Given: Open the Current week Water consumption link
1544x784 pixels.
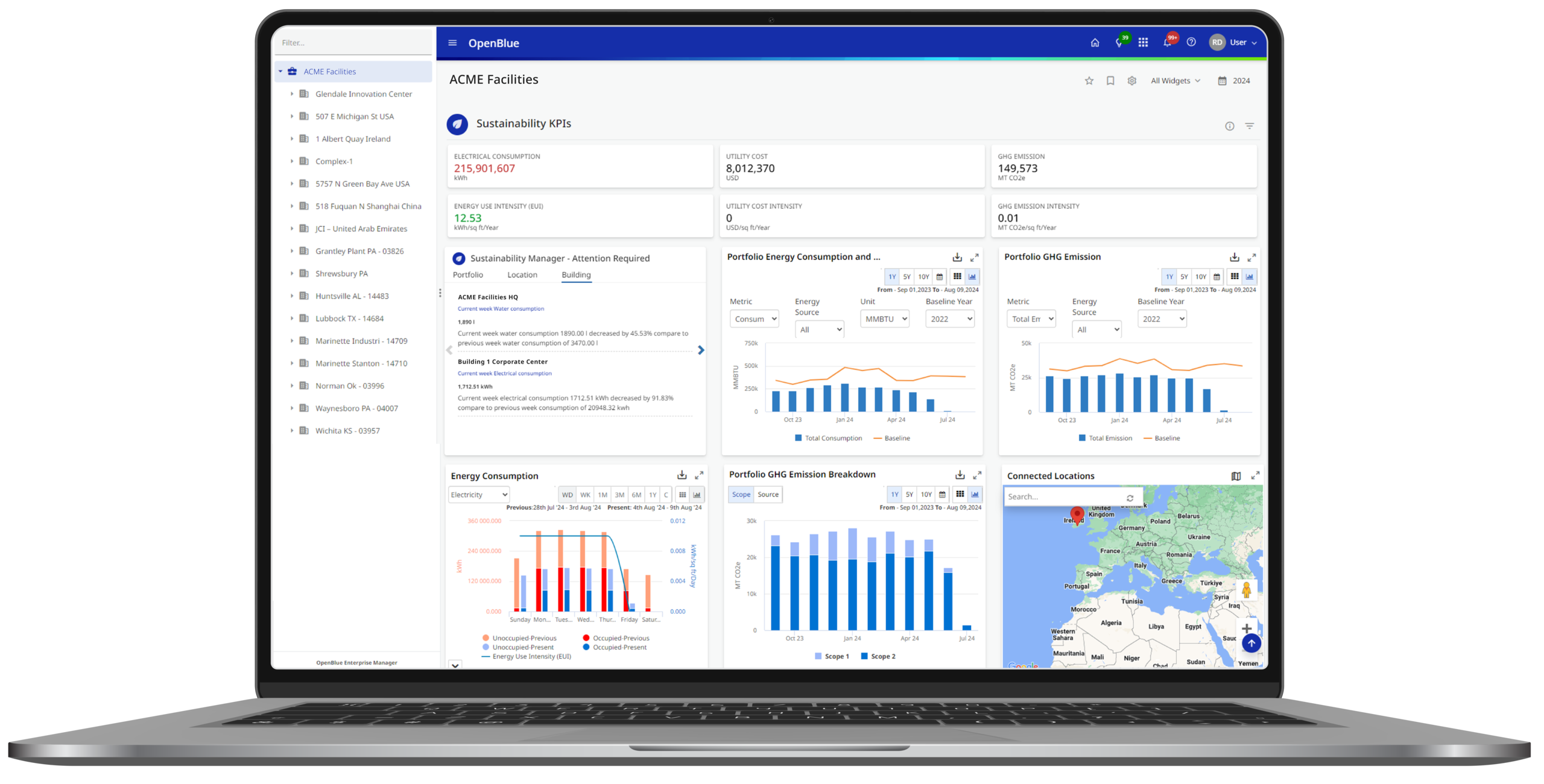Looking at the screenshot, I should point(501,309).
